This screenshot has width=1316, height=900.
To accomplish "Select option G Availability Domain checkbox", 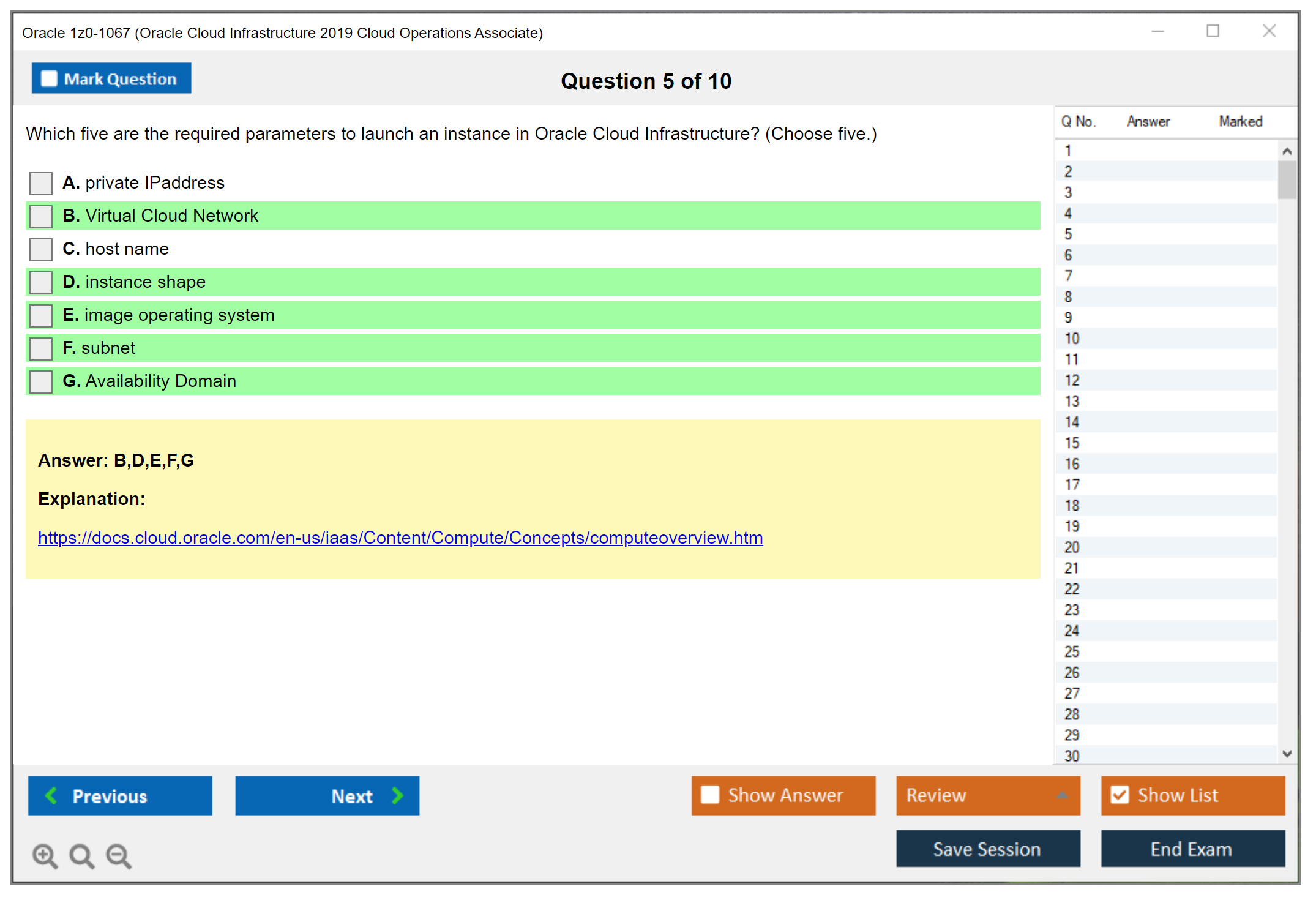I will pyautogui.click(x=41, y=381).
